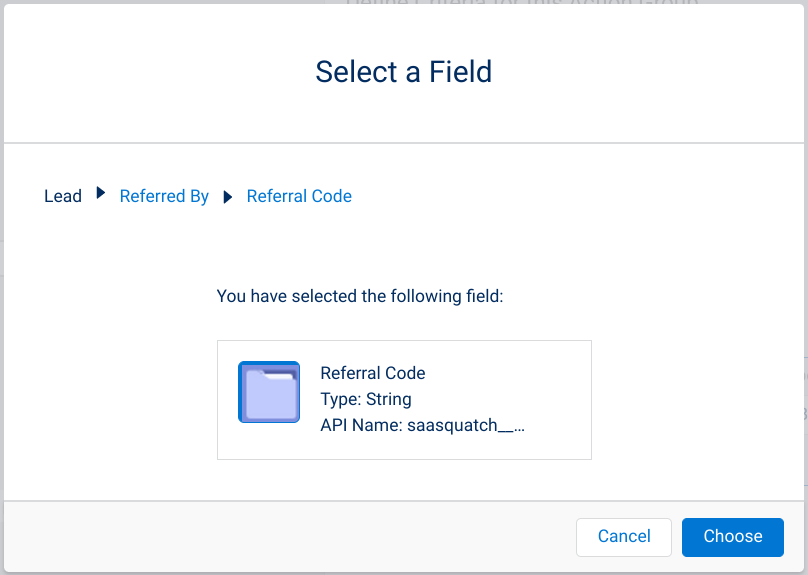Click the ellipsis at end of API Name

519,429
